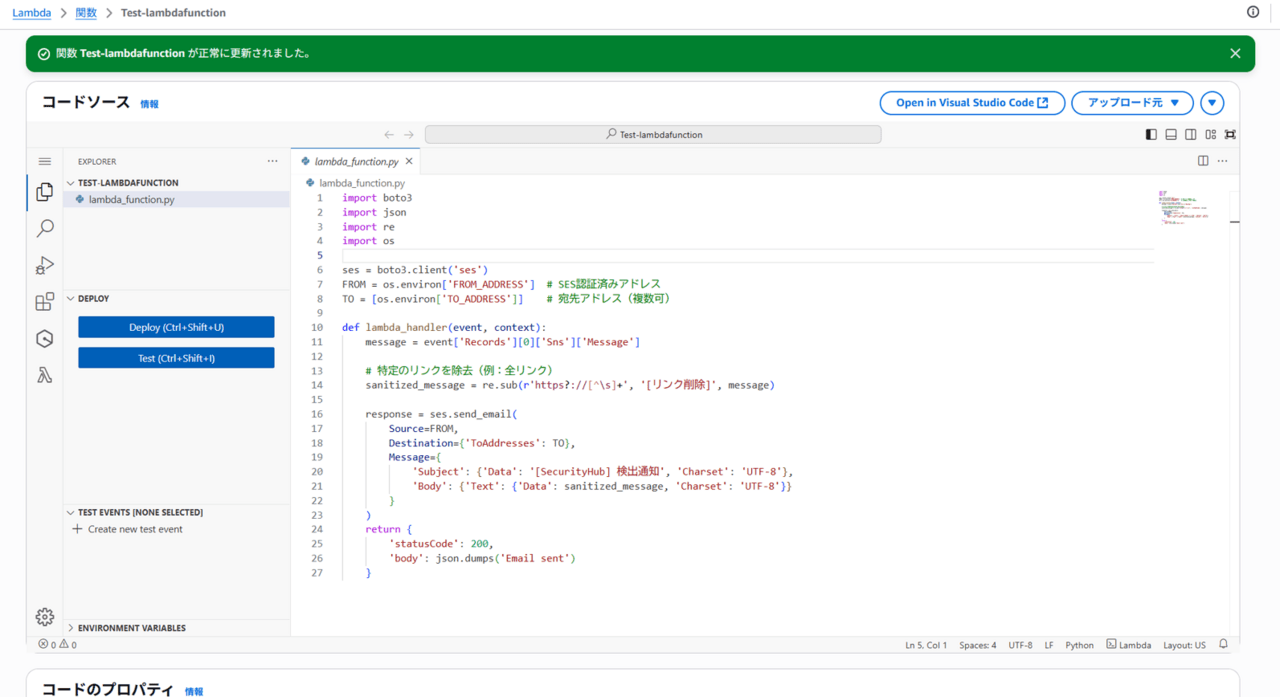Screen dimensions: 1280x697
Task: Click the 'def lambda_handler' code line
Action: click(x=444, y=327)
